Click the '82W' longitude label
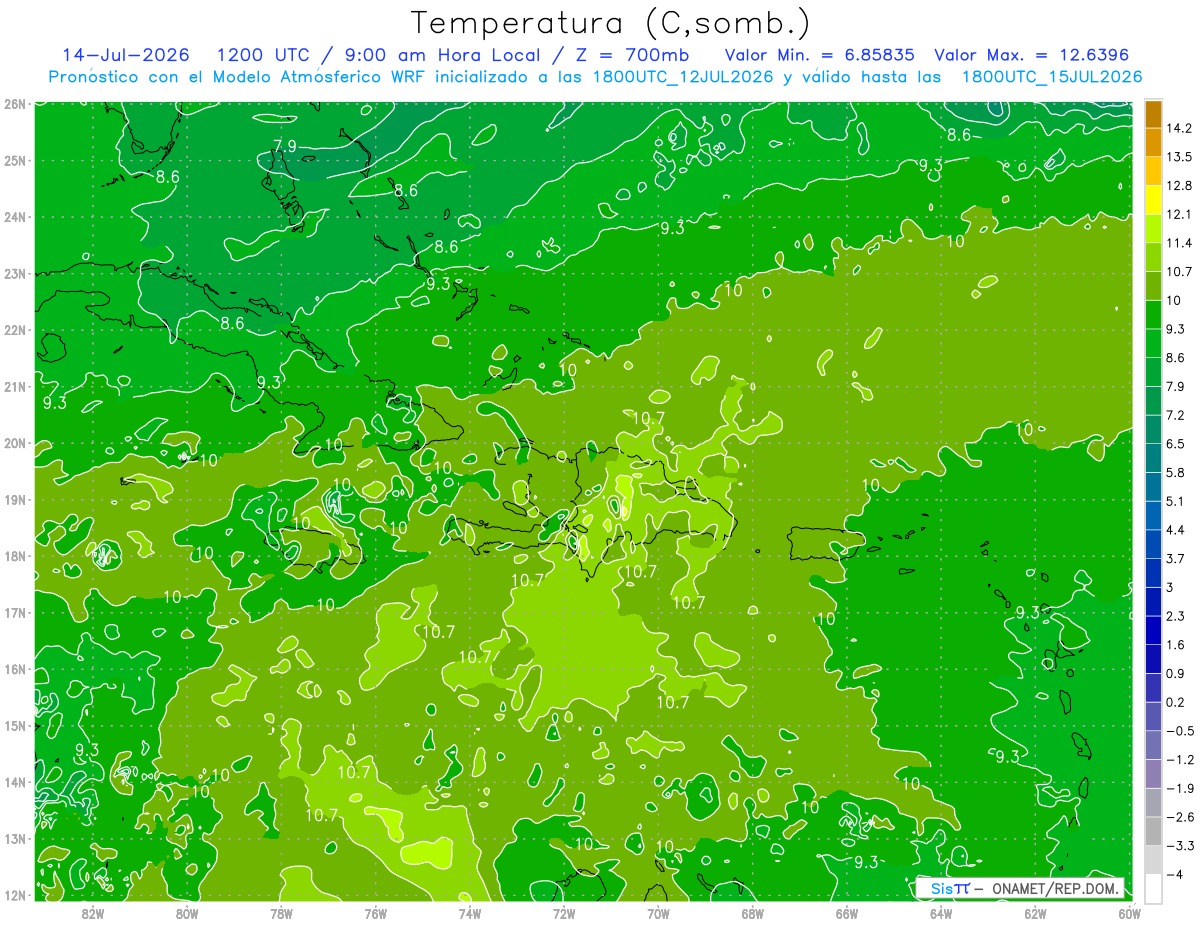Viewport: 1200px width, 927px height. [x=92, y=913]
